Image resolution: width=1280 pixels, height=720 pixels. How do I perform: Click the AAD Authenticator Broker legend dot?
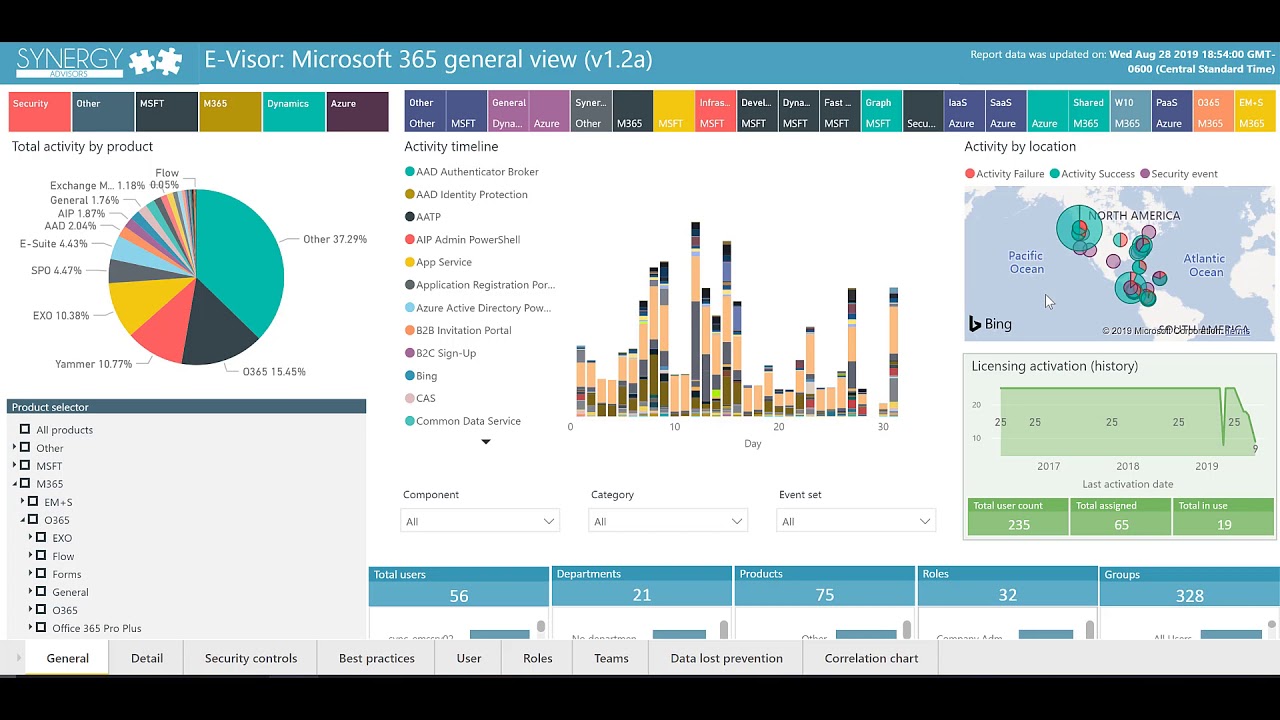(x=410, y=172)
